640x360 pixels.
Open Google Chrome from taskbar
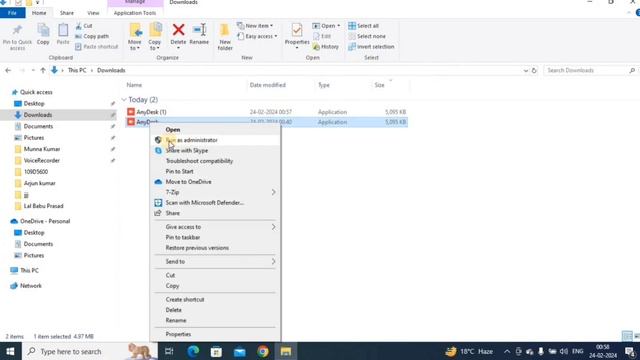[263, 351]
